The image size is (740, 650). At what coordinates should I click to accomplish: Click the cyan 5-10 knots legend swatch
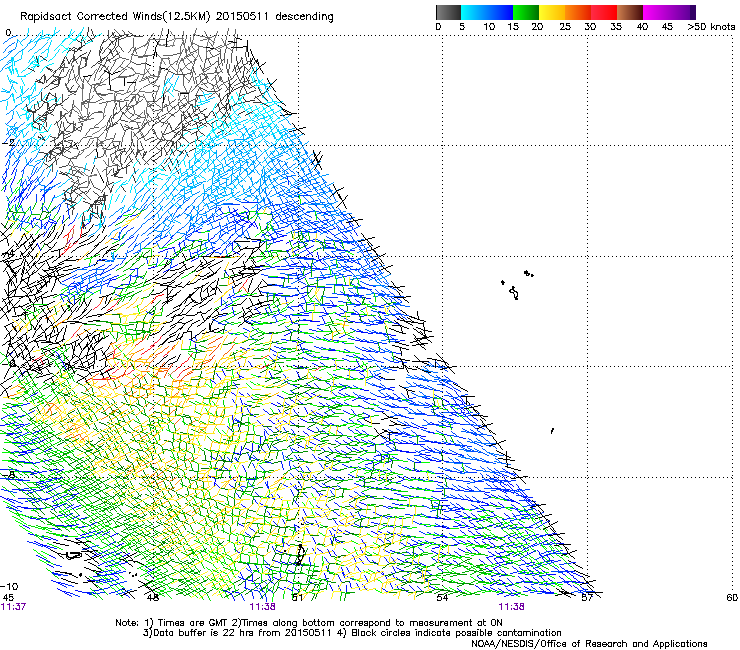pyautogui.click(x=474, y=12)
